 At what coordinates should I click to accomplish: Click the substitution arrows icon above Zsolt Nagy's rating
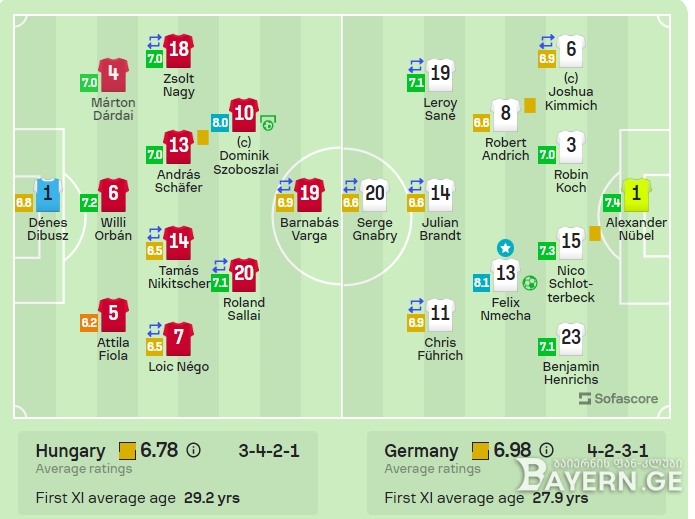[154, 42]
